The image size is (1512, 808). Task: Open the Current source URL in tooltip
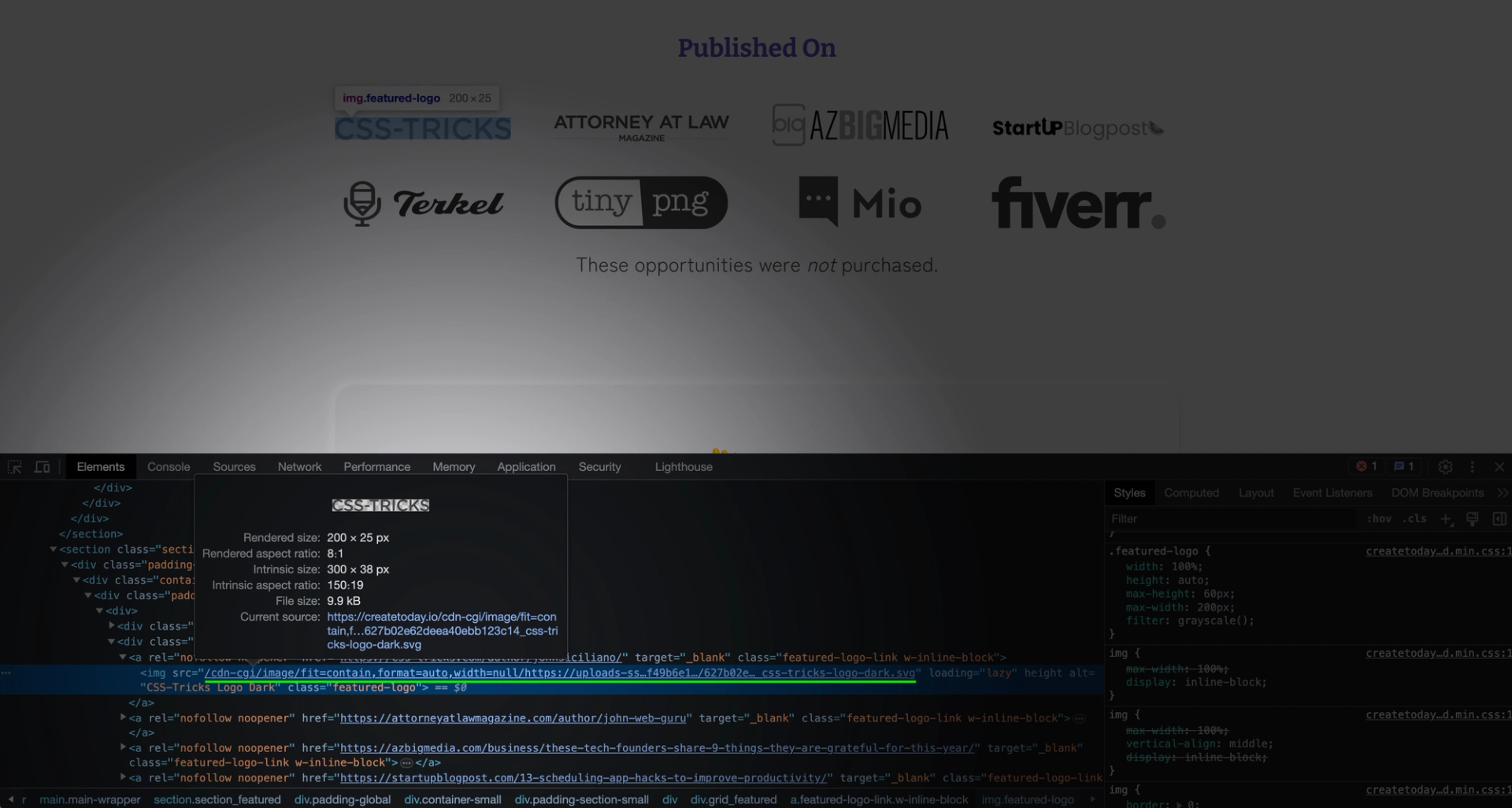pyautogui.click(x=442, y=630)
